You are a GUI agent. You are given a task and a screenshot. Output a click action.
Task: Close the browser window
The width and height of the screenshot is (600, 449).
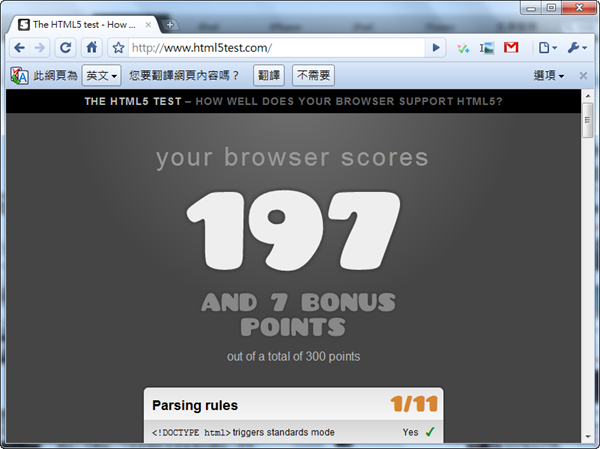pyautogui.click(x=579, y=8)
